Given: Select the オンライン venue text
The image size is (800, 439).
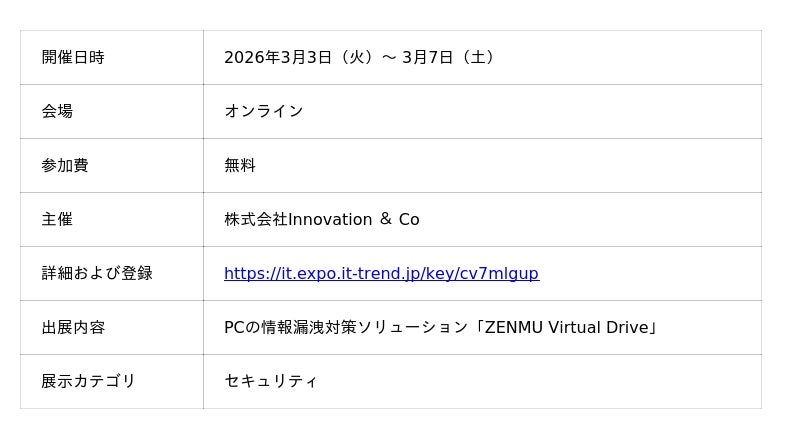Looking at the screenshot, I should click(x=264, y=111).
